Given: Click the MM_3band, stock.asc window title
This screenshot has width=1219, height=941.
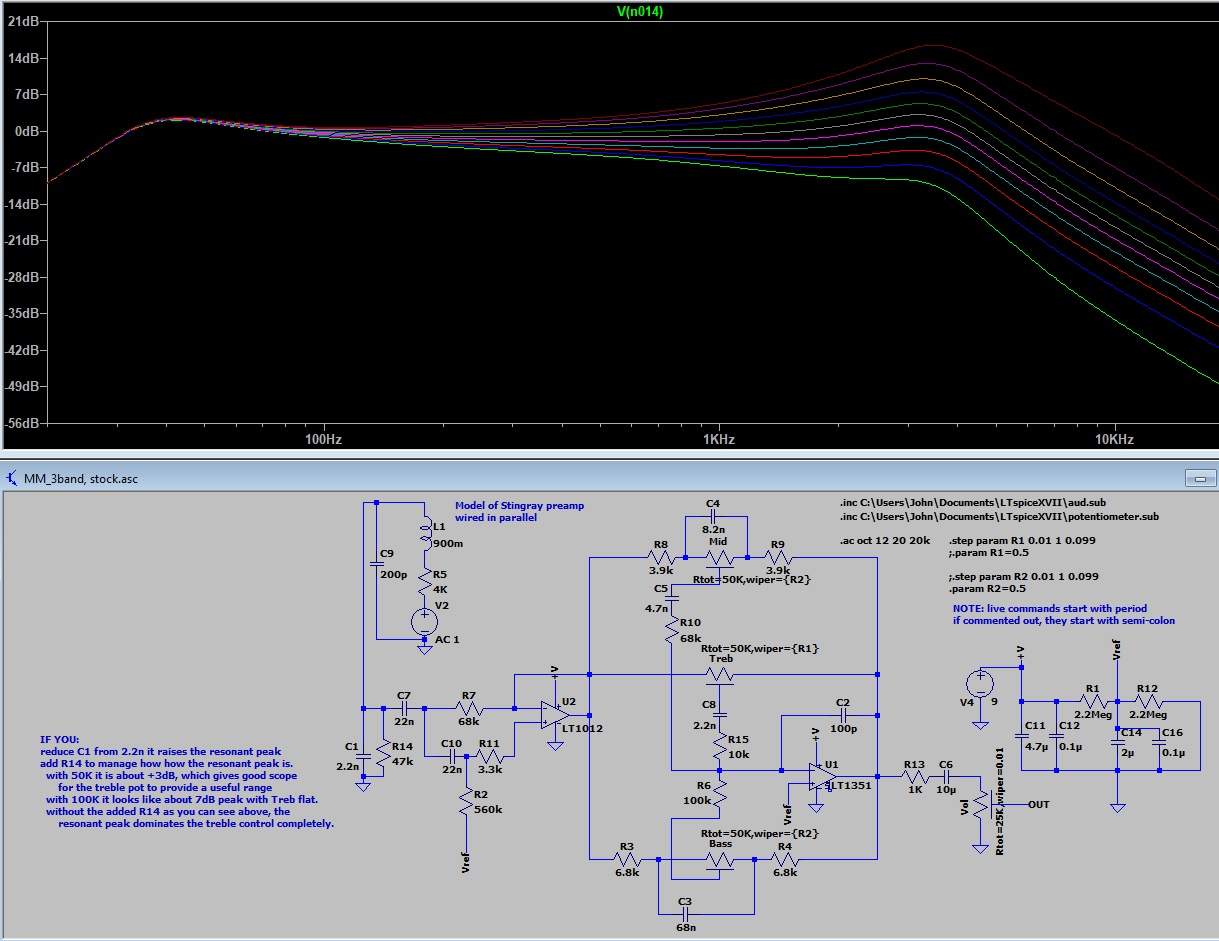Looking at the screenshot, I should (x=81, y=478).
